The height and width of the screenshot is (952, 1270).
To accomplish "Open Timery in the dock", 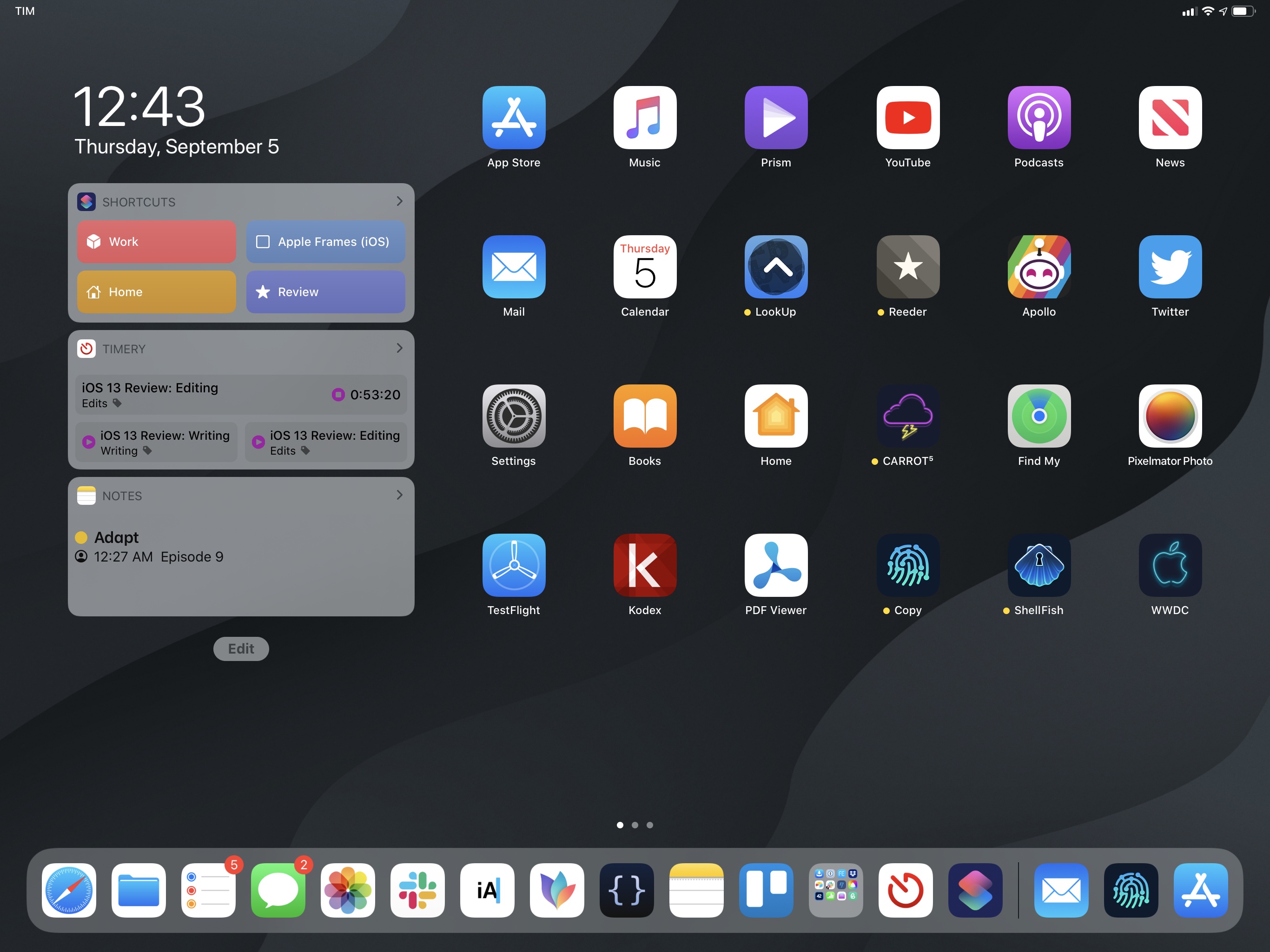I will click(x=906, y=890).
